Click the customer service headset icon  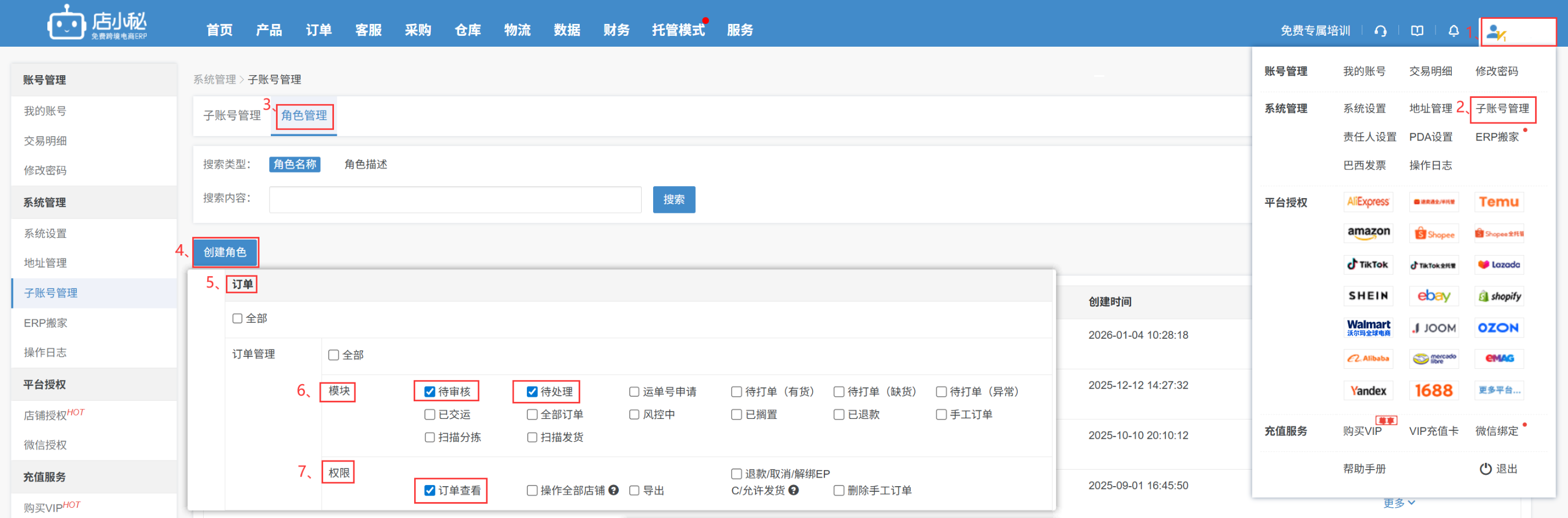coord(1380,30)
